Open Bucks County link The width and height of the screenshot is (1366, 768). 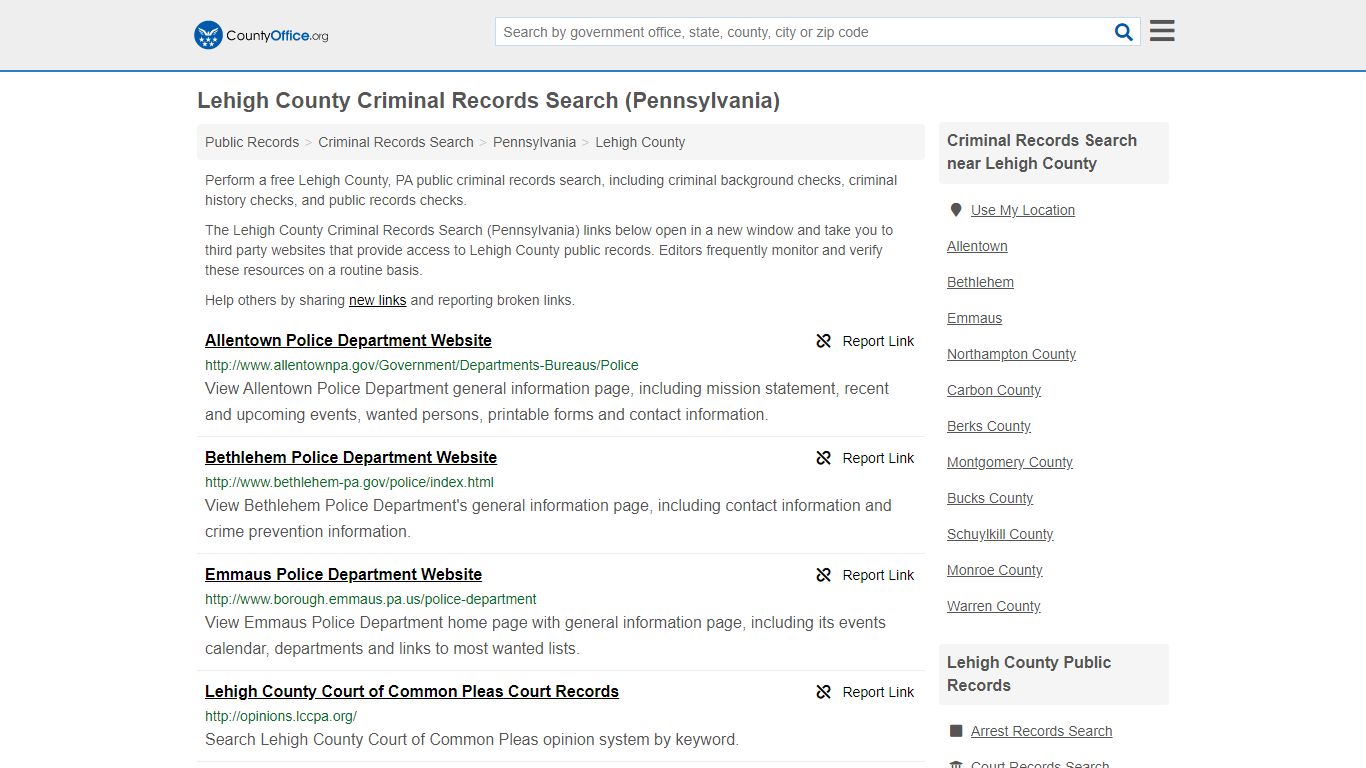(x=990, y=498)
